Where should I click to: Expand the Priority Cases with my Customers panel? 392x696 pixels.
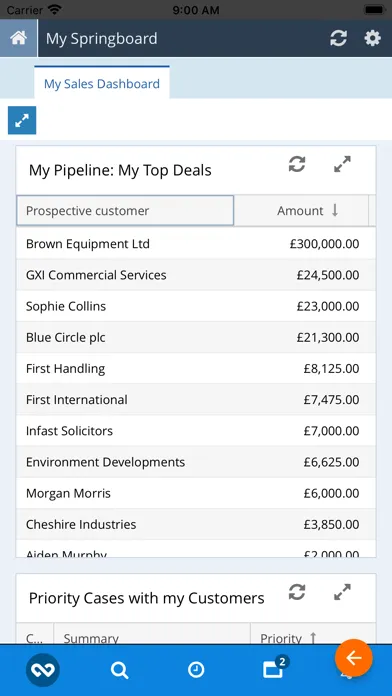pyautogui.click(x=342, y=592)
